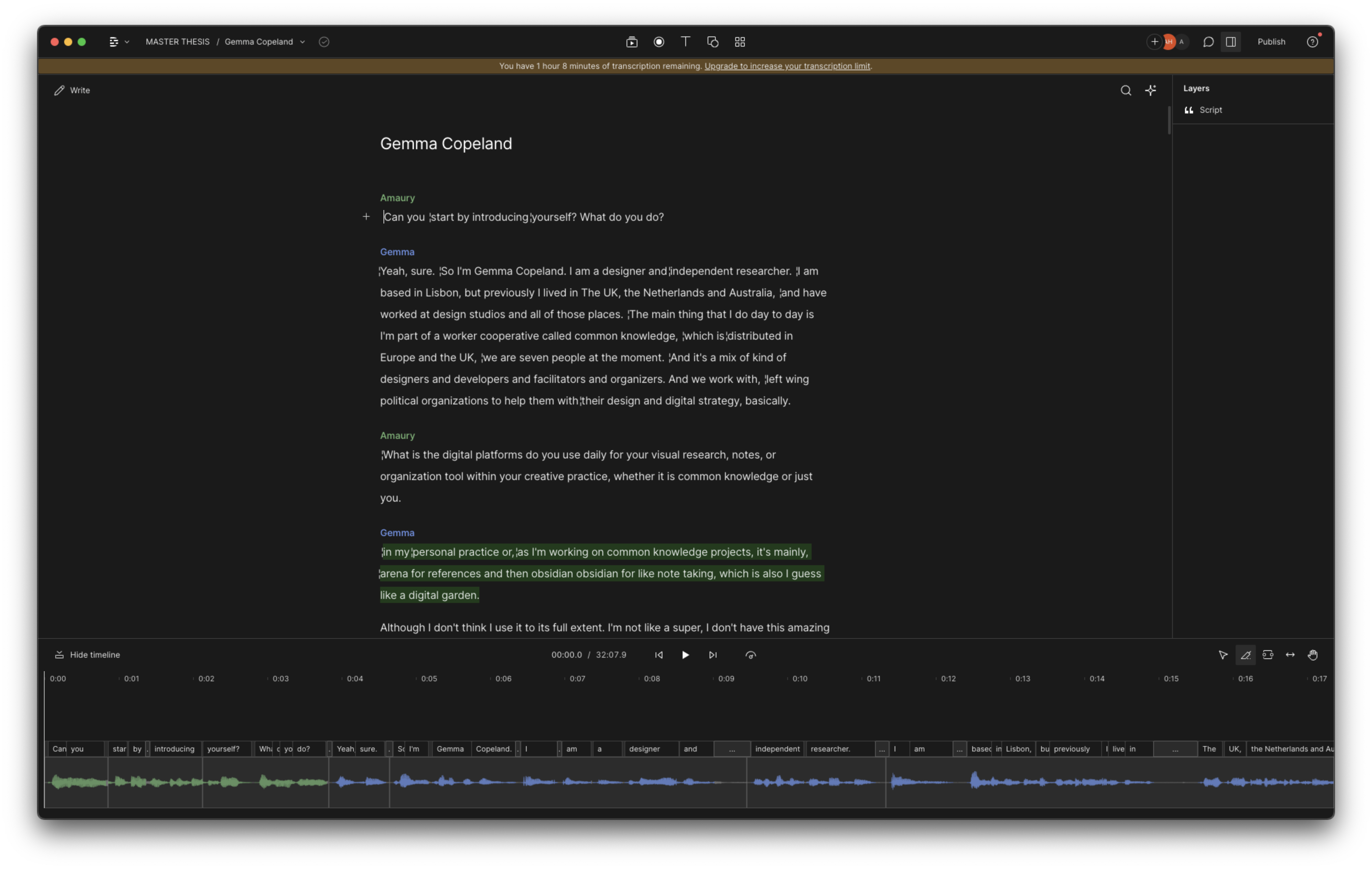Select the hand pan tool in the timeline
The image size is (1372, 869).
1312,655
